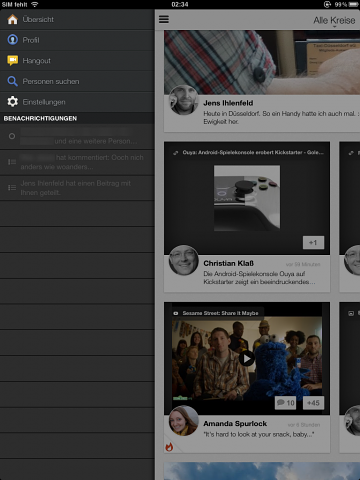
Task: Open the sky photo post at bottom
Action: (x=262, y=471)
